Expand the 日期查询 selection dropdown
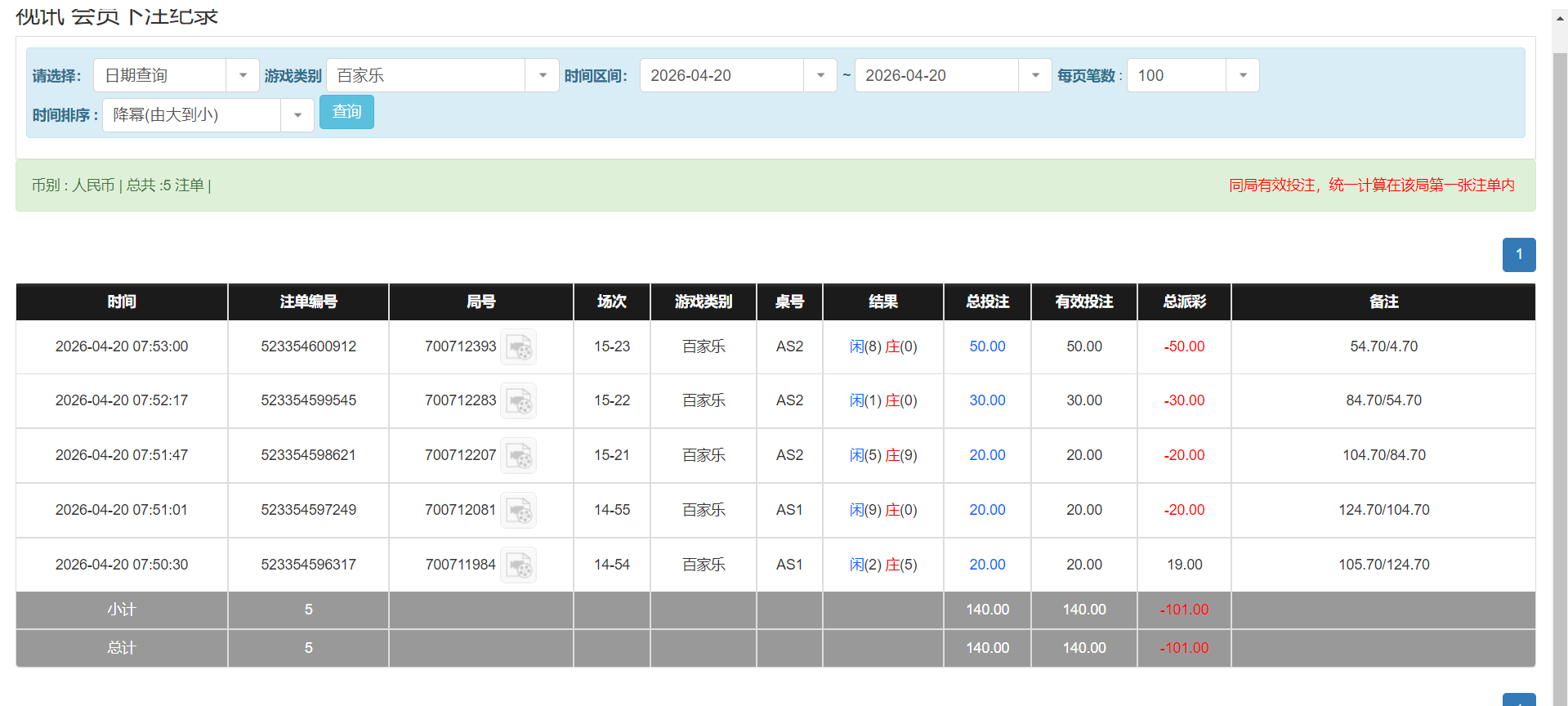1568x706 pixels. (x=243, y=75)
